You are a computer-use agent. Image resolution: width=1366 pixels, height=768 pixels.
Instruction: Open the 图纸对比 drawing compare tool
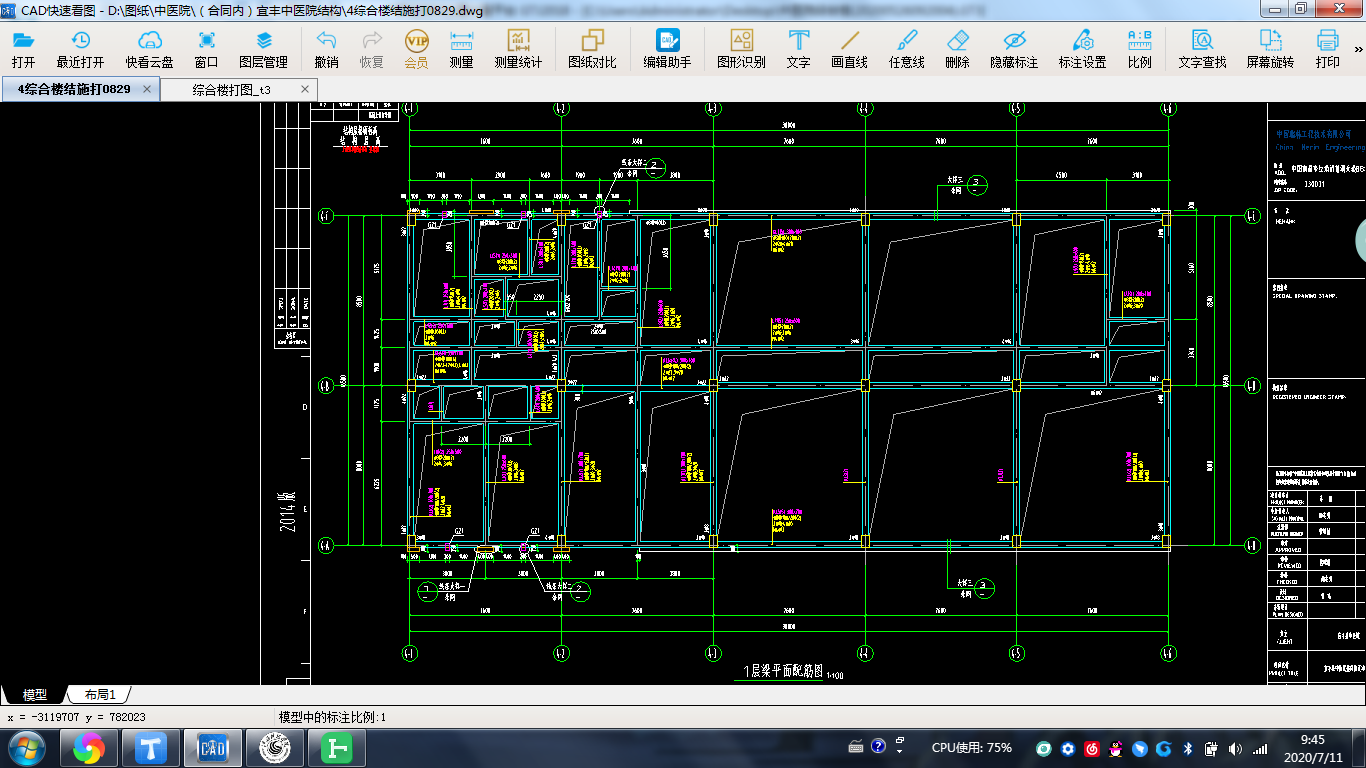click(593, 48)
